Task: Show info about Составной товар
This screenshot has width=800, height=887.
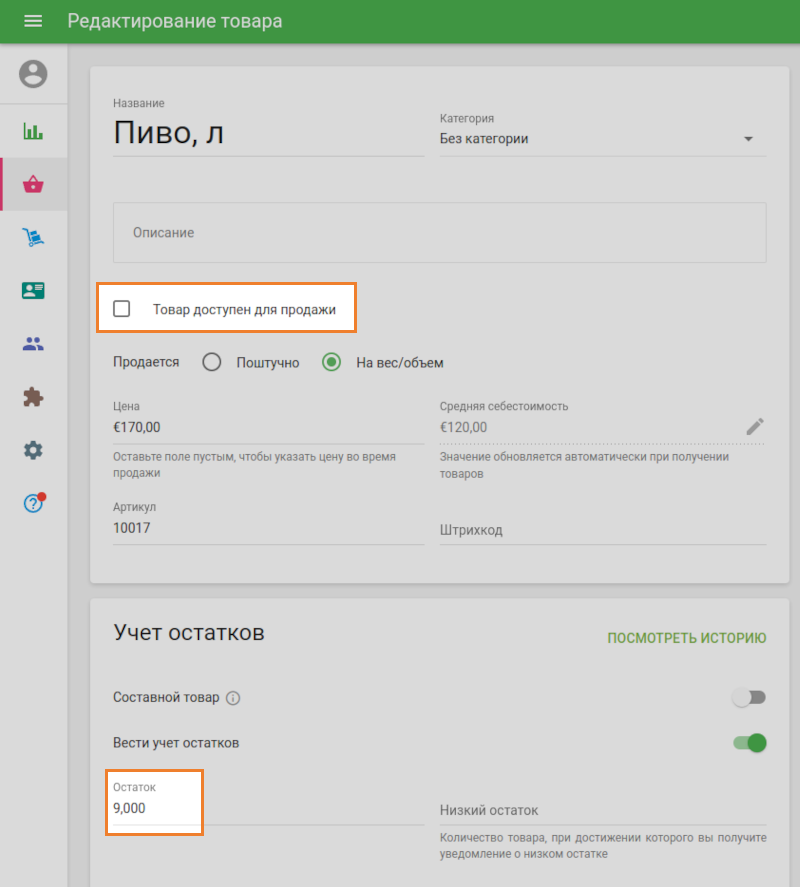Action: coord(233,698)
